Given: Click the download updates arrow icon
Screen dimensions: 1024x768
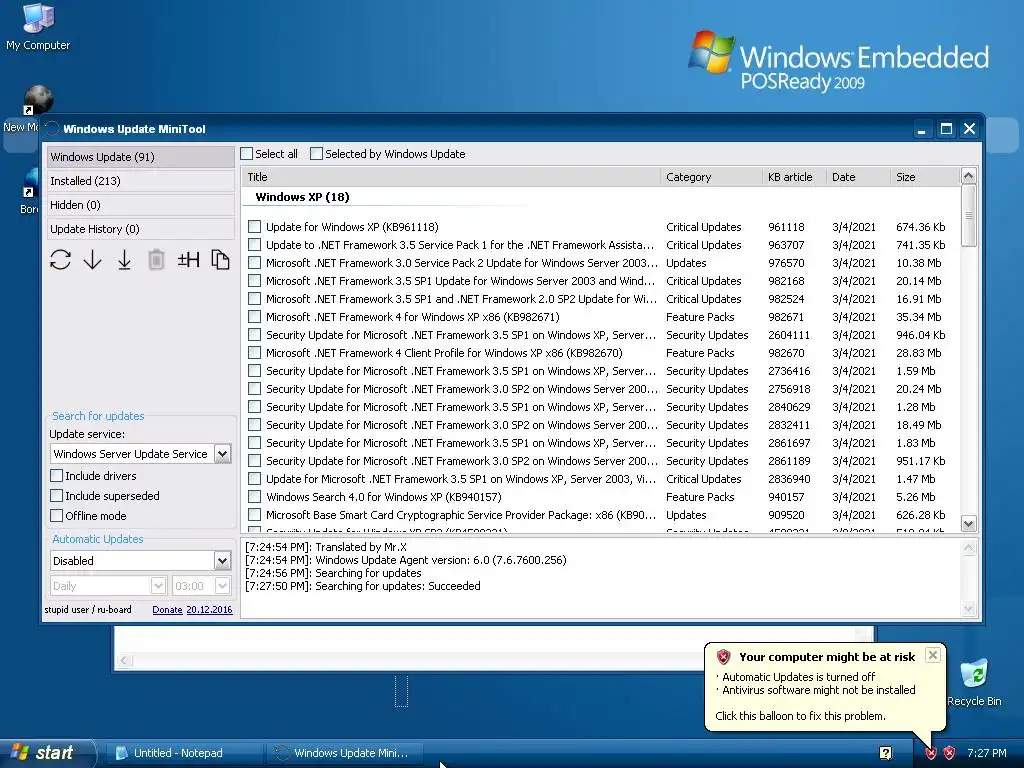Looking at the screenshot, I should 93,260.
